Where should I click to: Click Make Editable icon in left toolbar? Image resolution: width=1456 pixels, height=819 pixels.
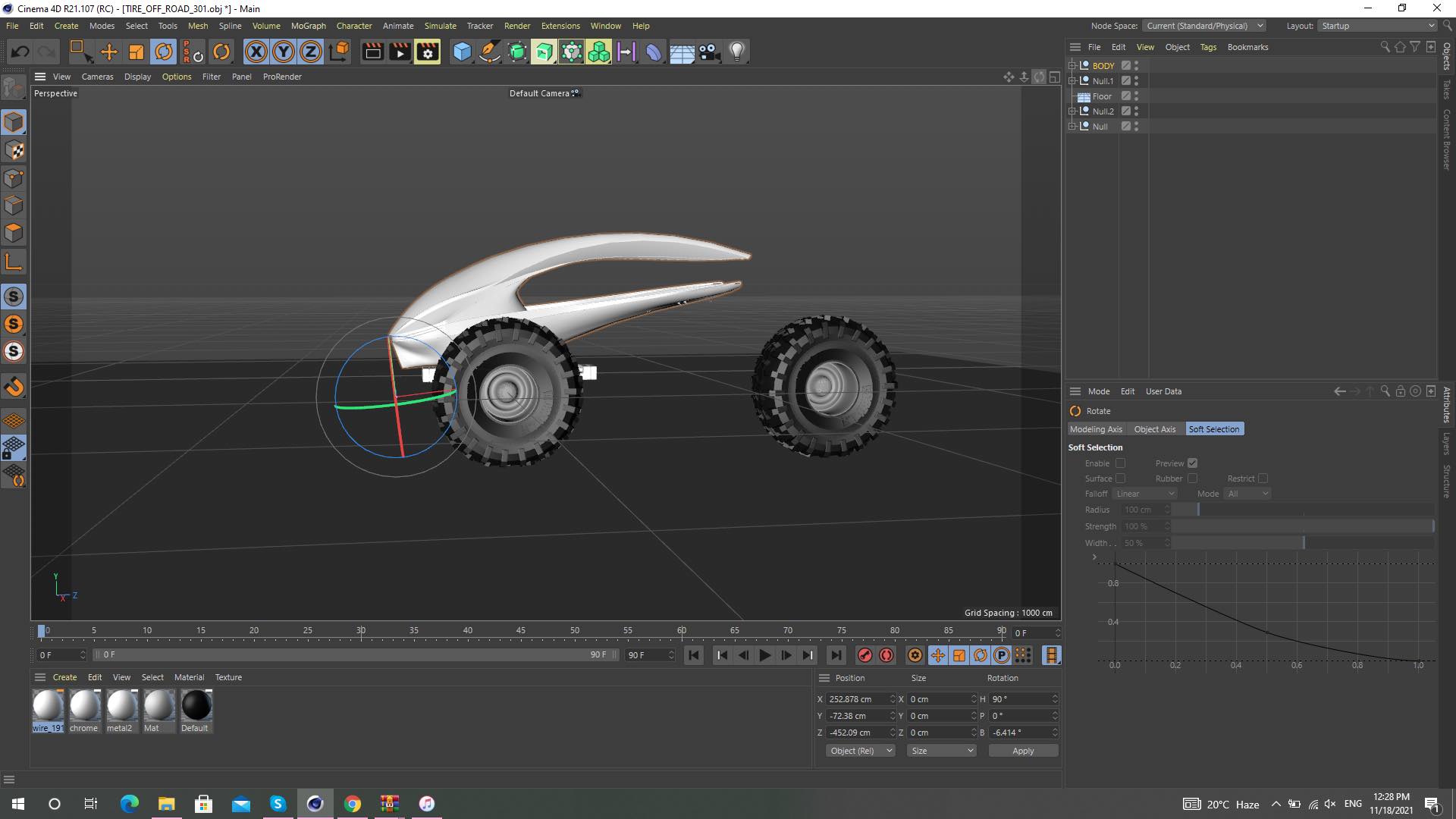tap(14, 89)
